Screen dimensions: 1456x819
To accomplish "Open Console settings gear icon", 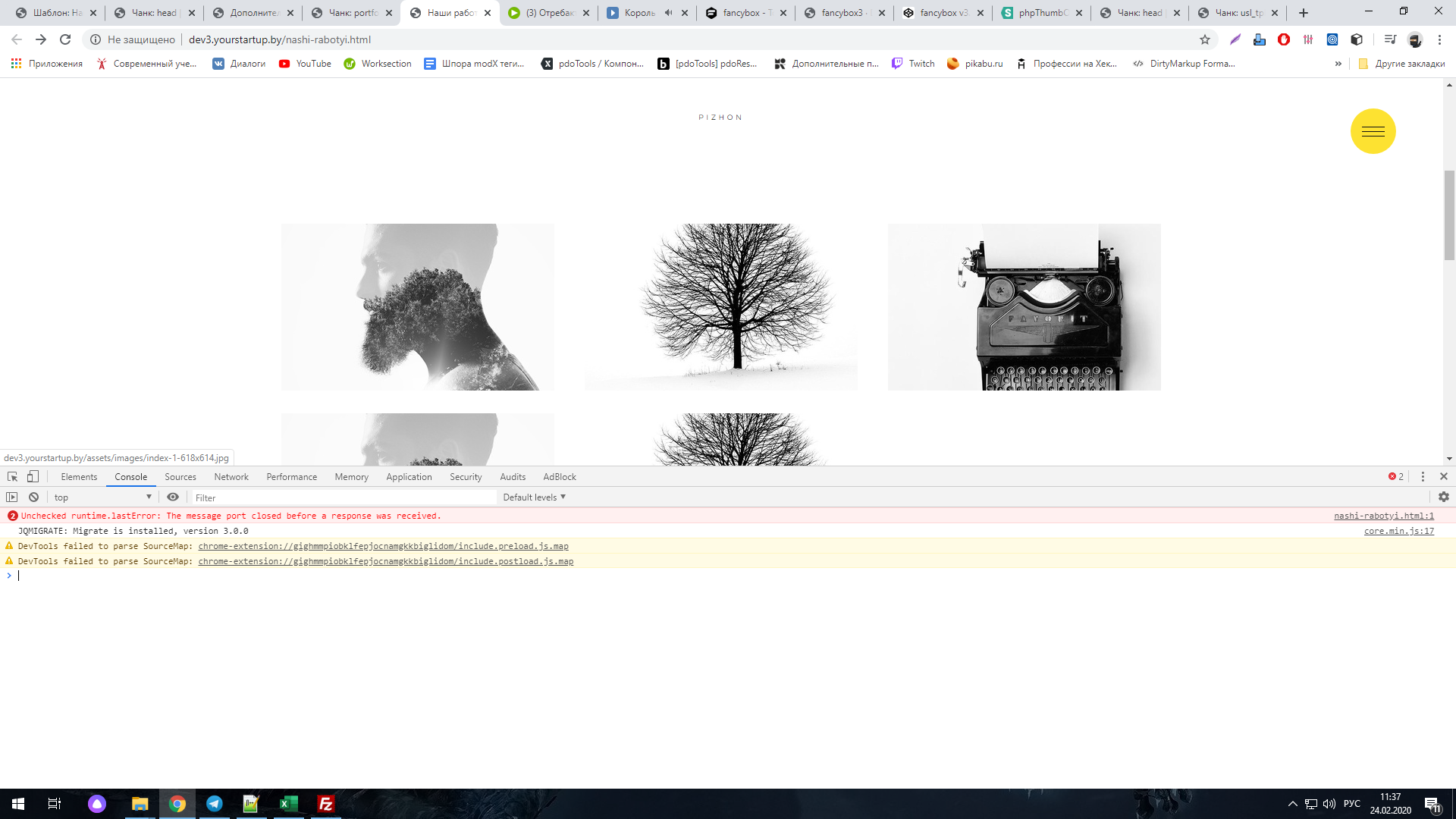I will 1444,497.
